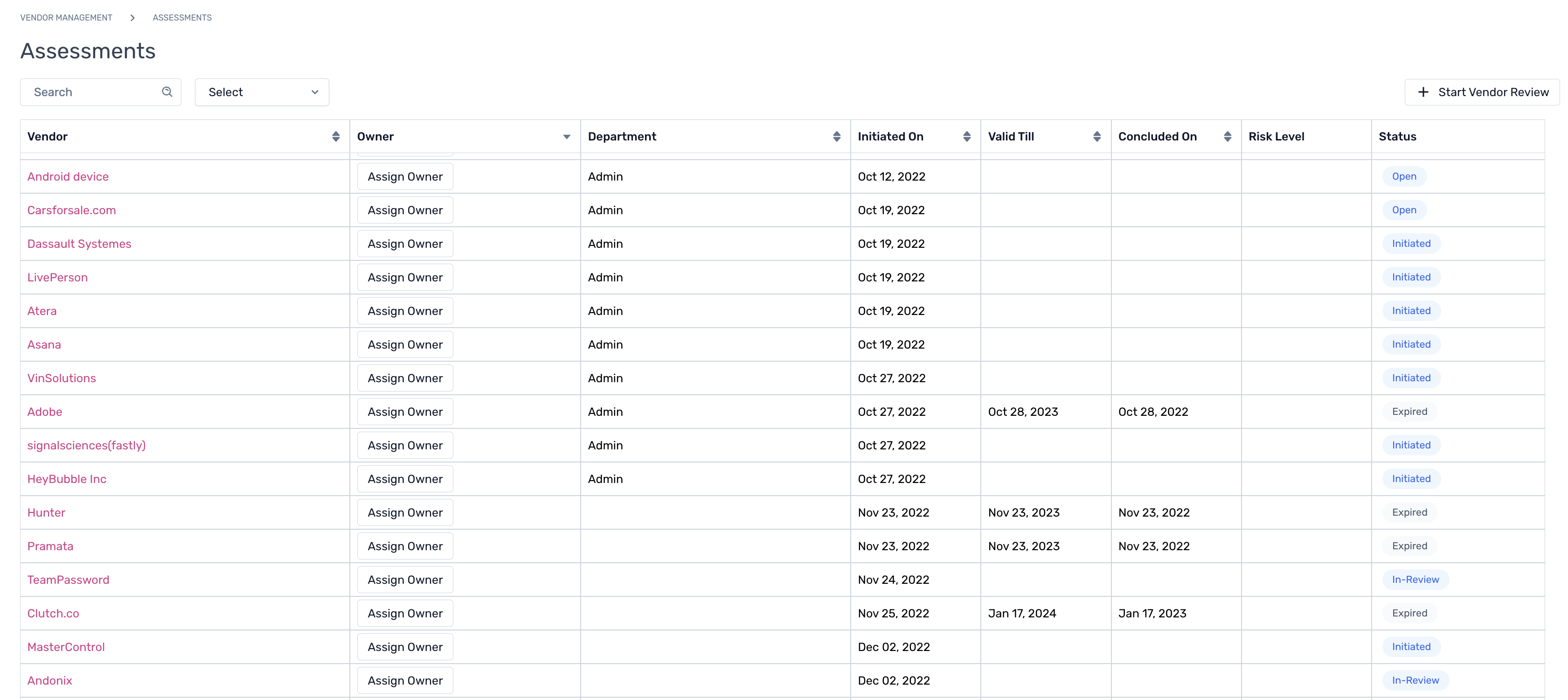
Task: Sort by Vendor column arrows
Action: (335, 136)
